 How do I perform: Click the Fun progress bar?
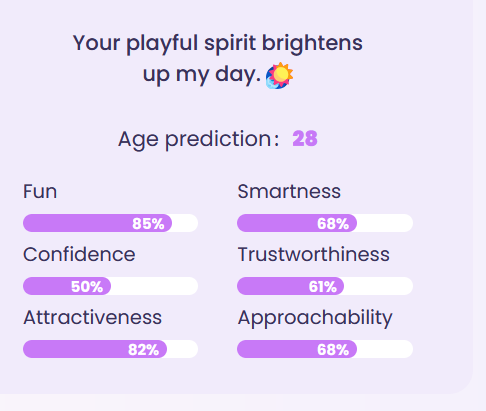tap(110, 223)
